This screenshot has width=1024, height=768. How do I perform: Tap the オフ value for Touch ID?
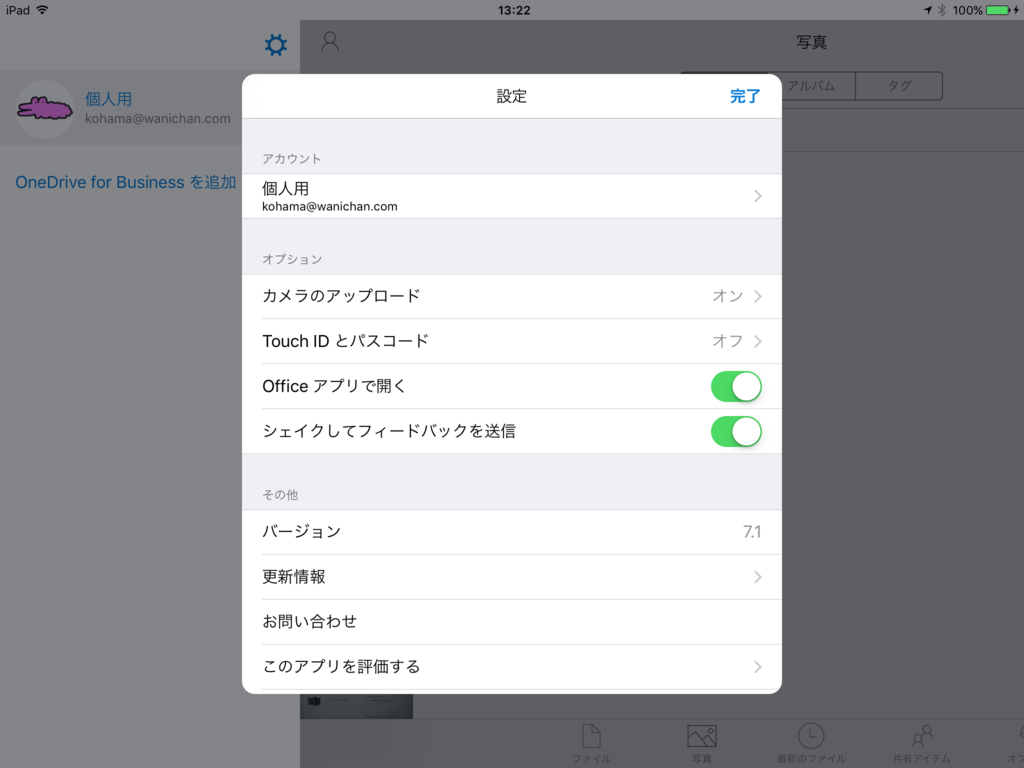pos(728,342)
